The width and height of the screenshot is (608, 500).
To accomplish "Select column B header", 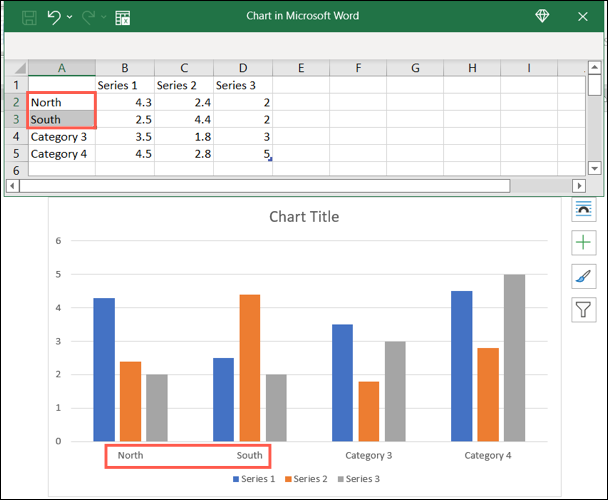I will (125, 68).
